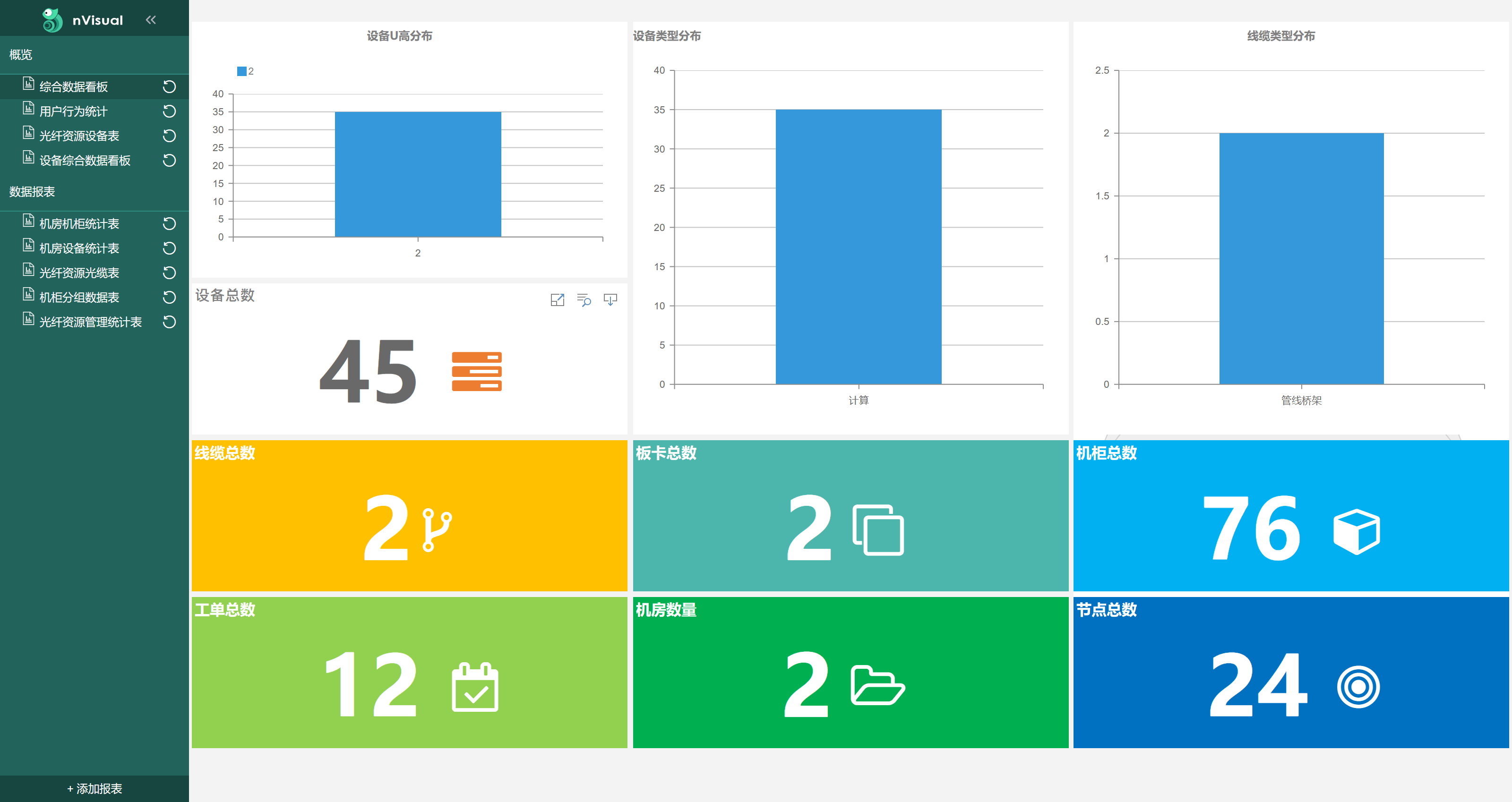Collapse the 数据报表 section header
1512x802 pixels.
pos(32,192)
